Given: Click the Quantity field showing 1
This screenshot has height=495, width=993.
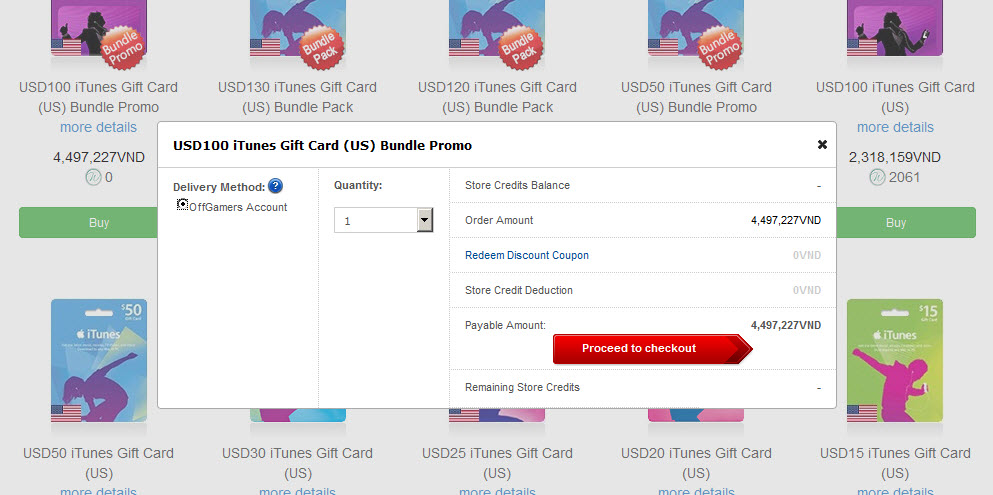Looking at the screenshot, I should (383, 220).
